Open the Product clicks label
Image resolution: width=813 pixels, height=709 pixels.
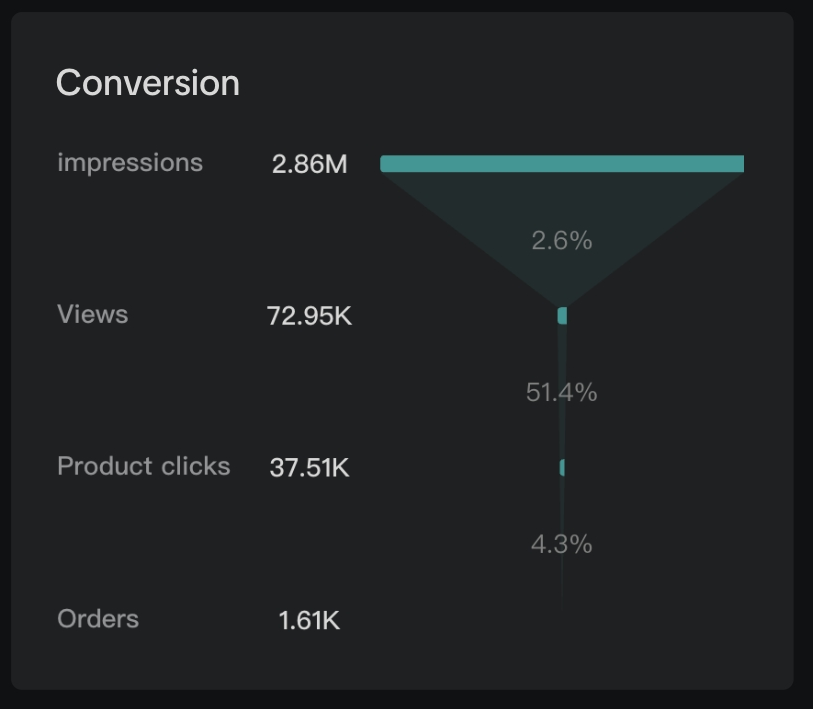(x=143, y=466)
